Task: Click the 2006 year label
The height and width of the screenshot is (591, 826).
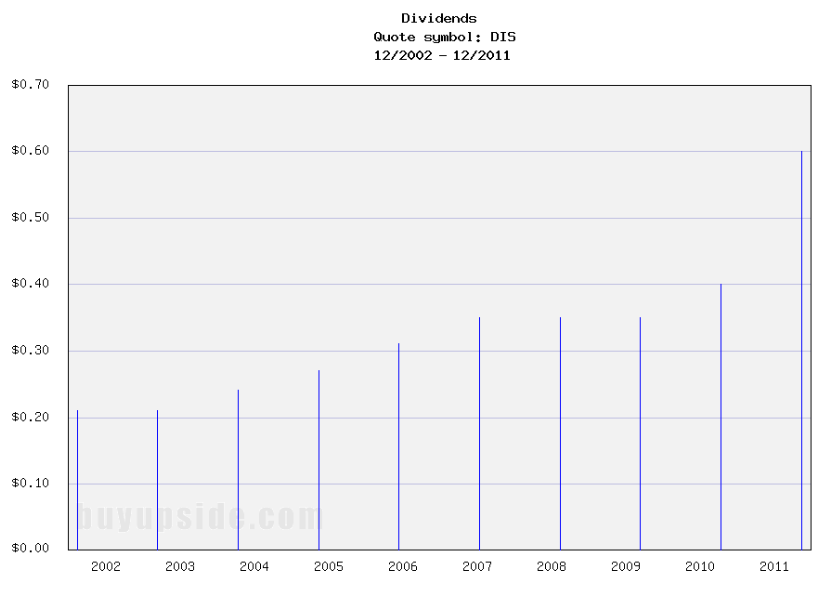Action: [x=403, y=567]
